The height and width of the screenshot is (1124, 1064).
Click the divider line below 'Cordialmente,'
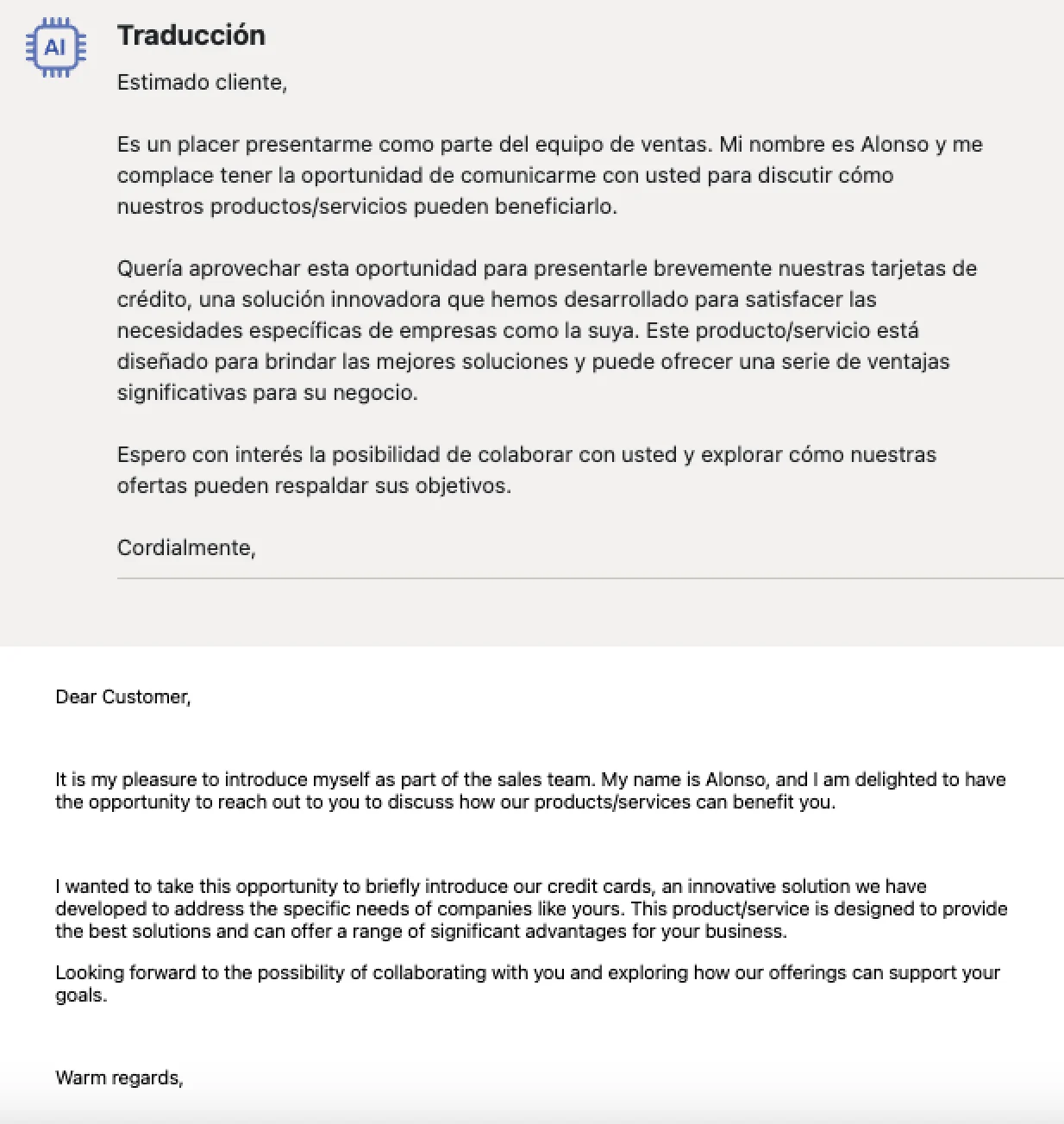click(x=590, y=578)
